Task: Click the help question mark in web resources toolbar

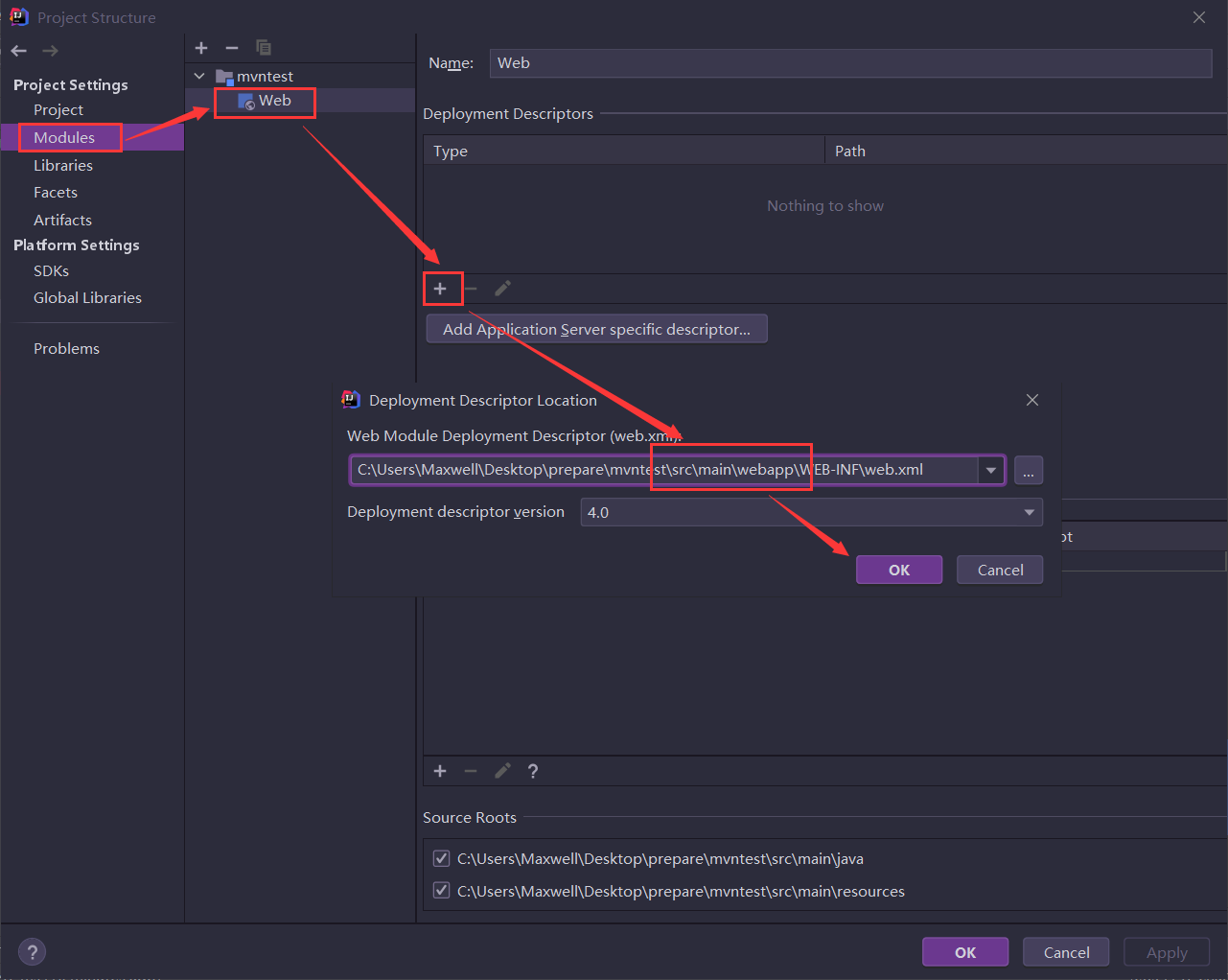Action: pos(533,771)
